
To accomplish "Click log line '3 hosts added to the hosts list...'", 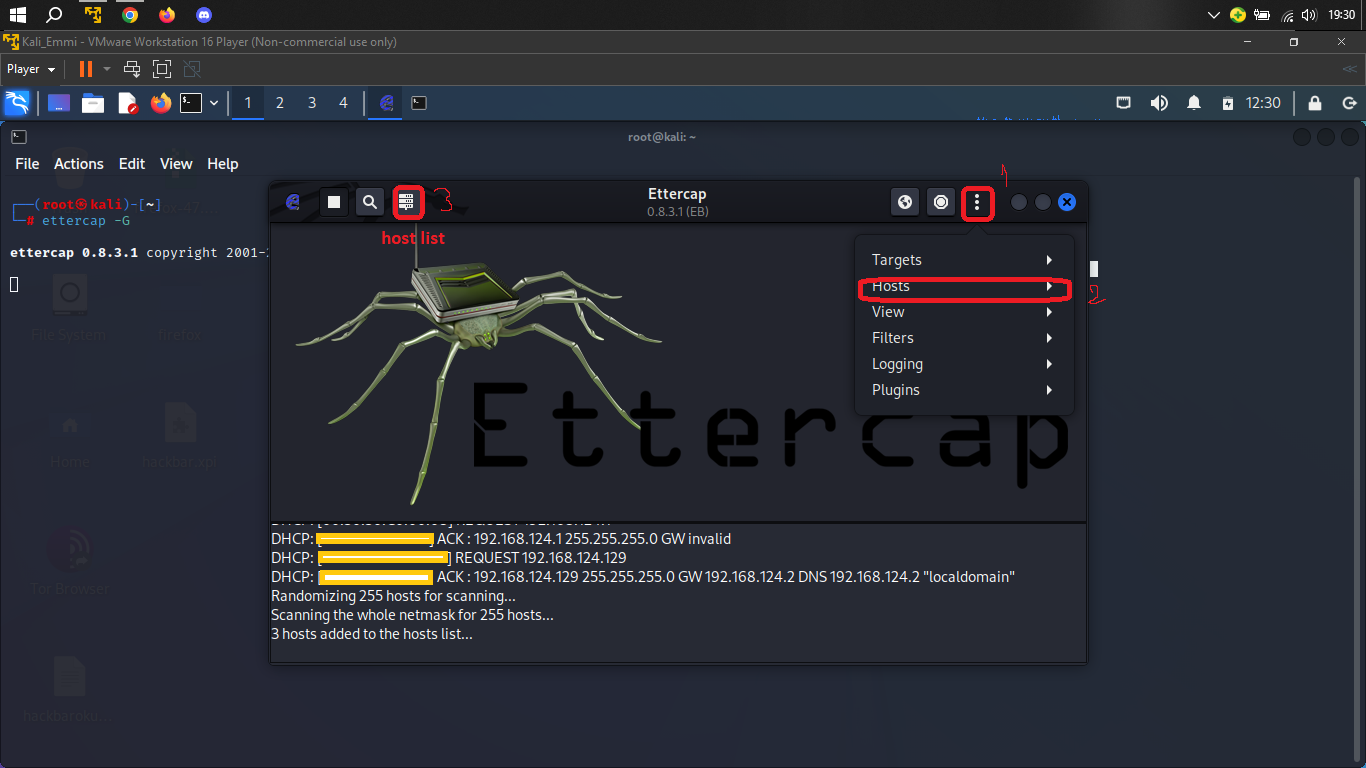I will [372, 634].
